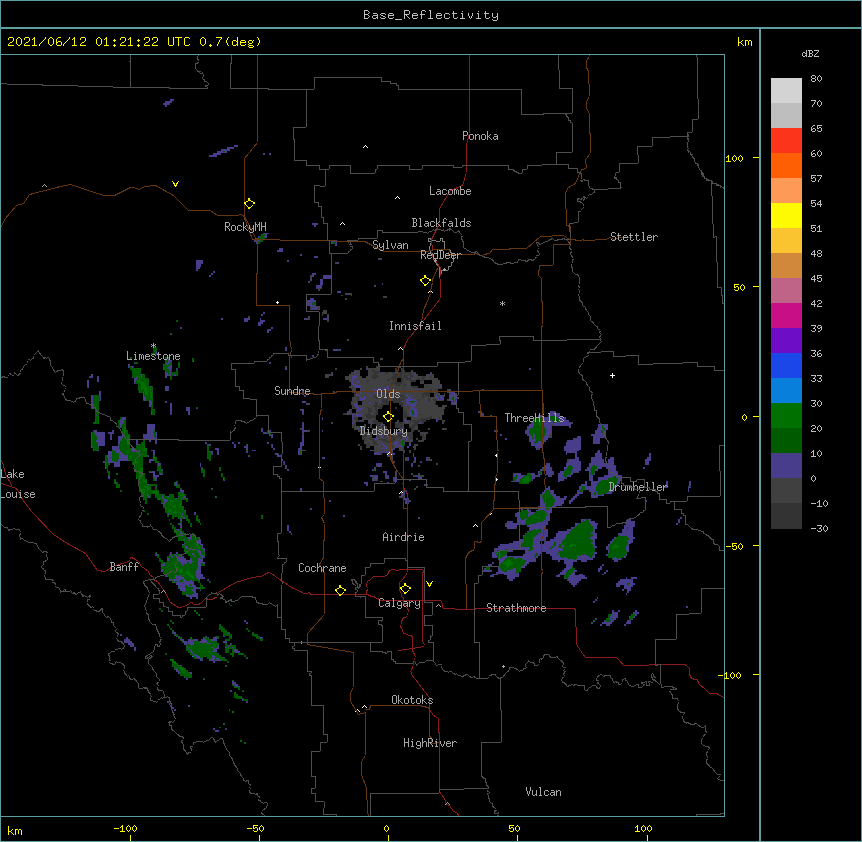Select the Vulcan label

[543, 792]
